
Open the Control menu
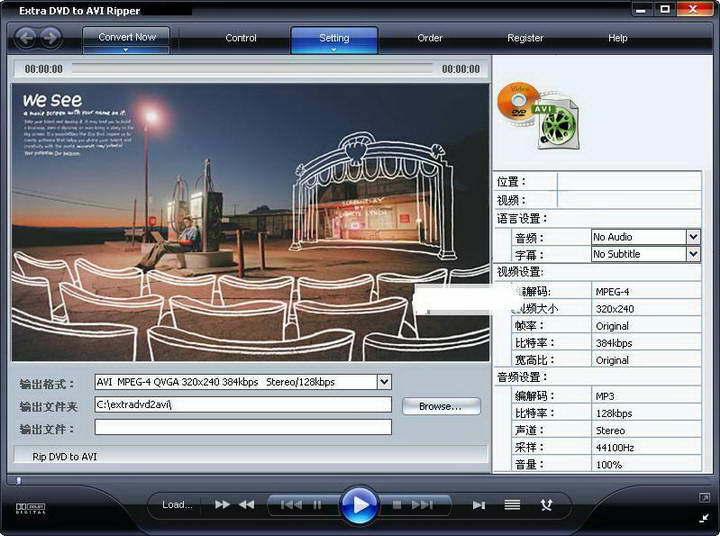pyautogui.click(x=241, y=38)
